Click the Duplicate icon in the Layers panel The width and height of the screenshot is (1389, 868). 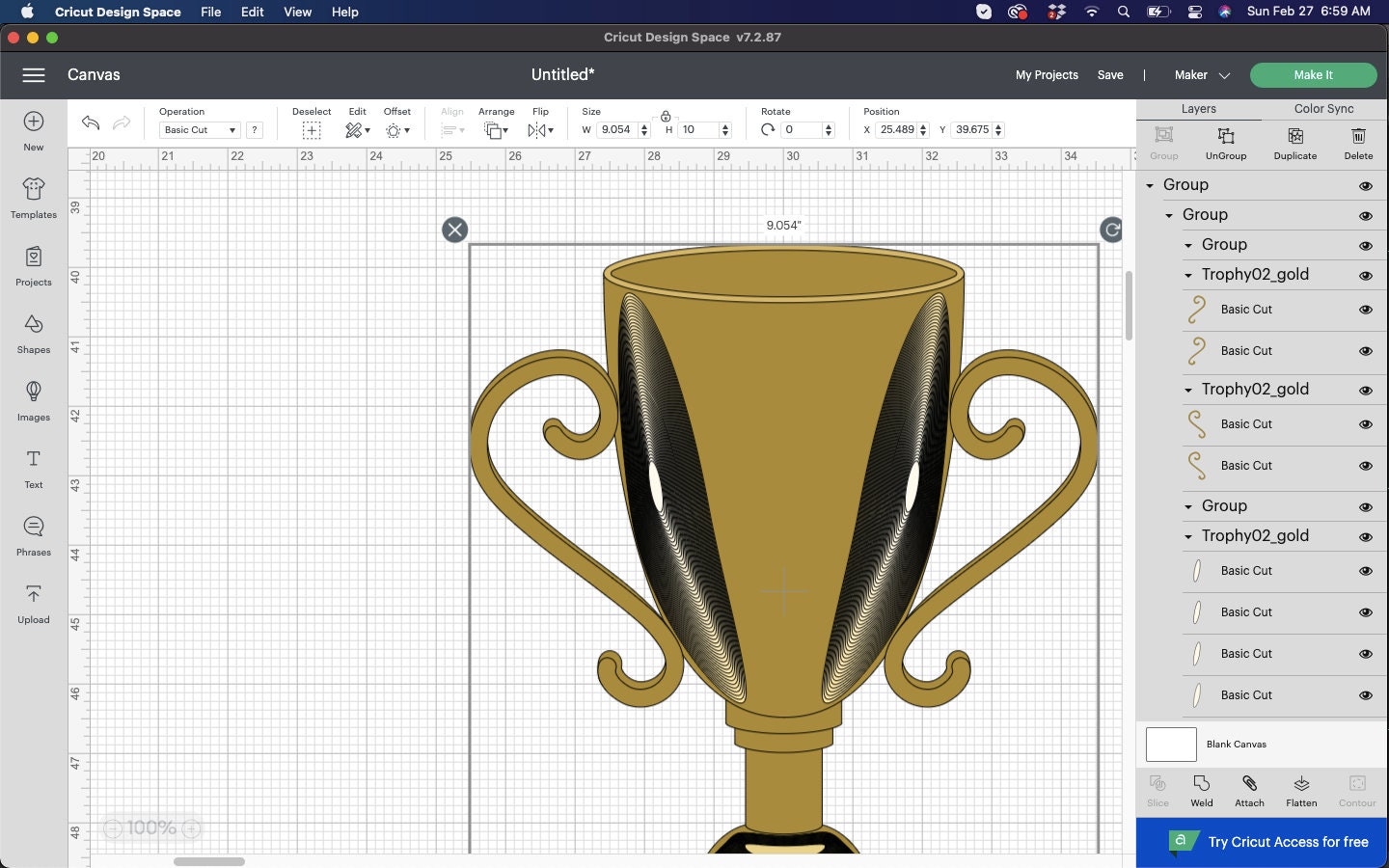1294,143
